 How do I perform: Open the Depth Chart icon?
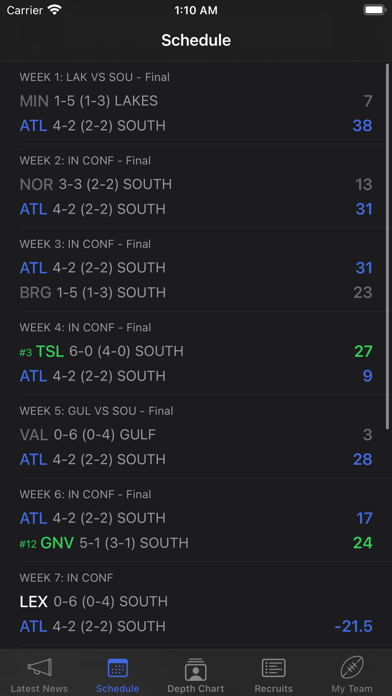pyautogui.click(x=196, y=669)
